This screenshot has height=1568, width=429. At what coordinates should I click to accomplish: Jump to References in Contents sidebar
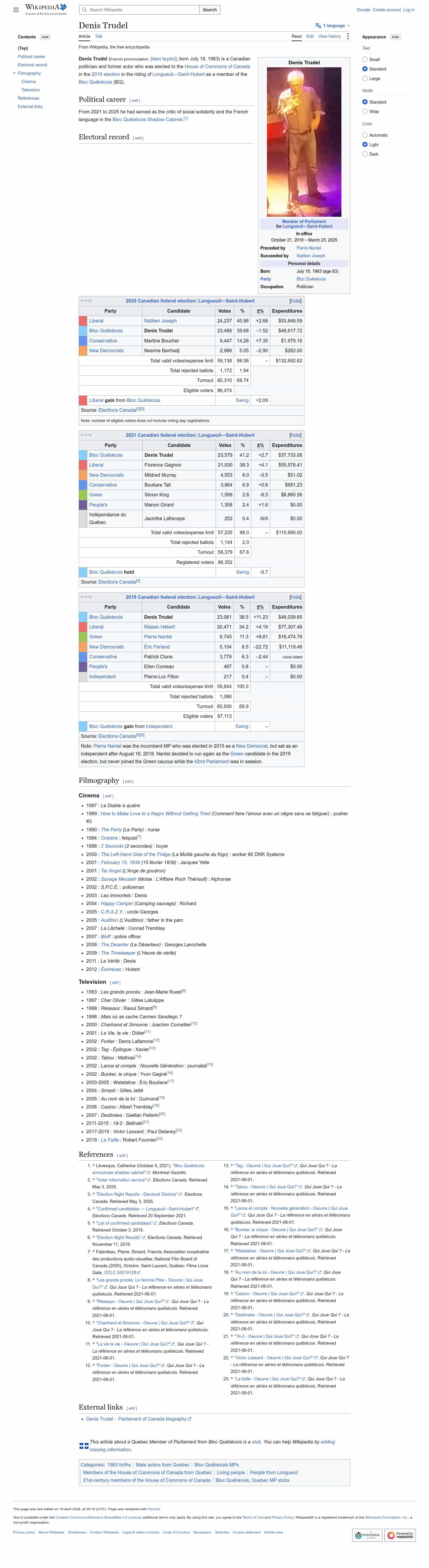tap(28, 98)
